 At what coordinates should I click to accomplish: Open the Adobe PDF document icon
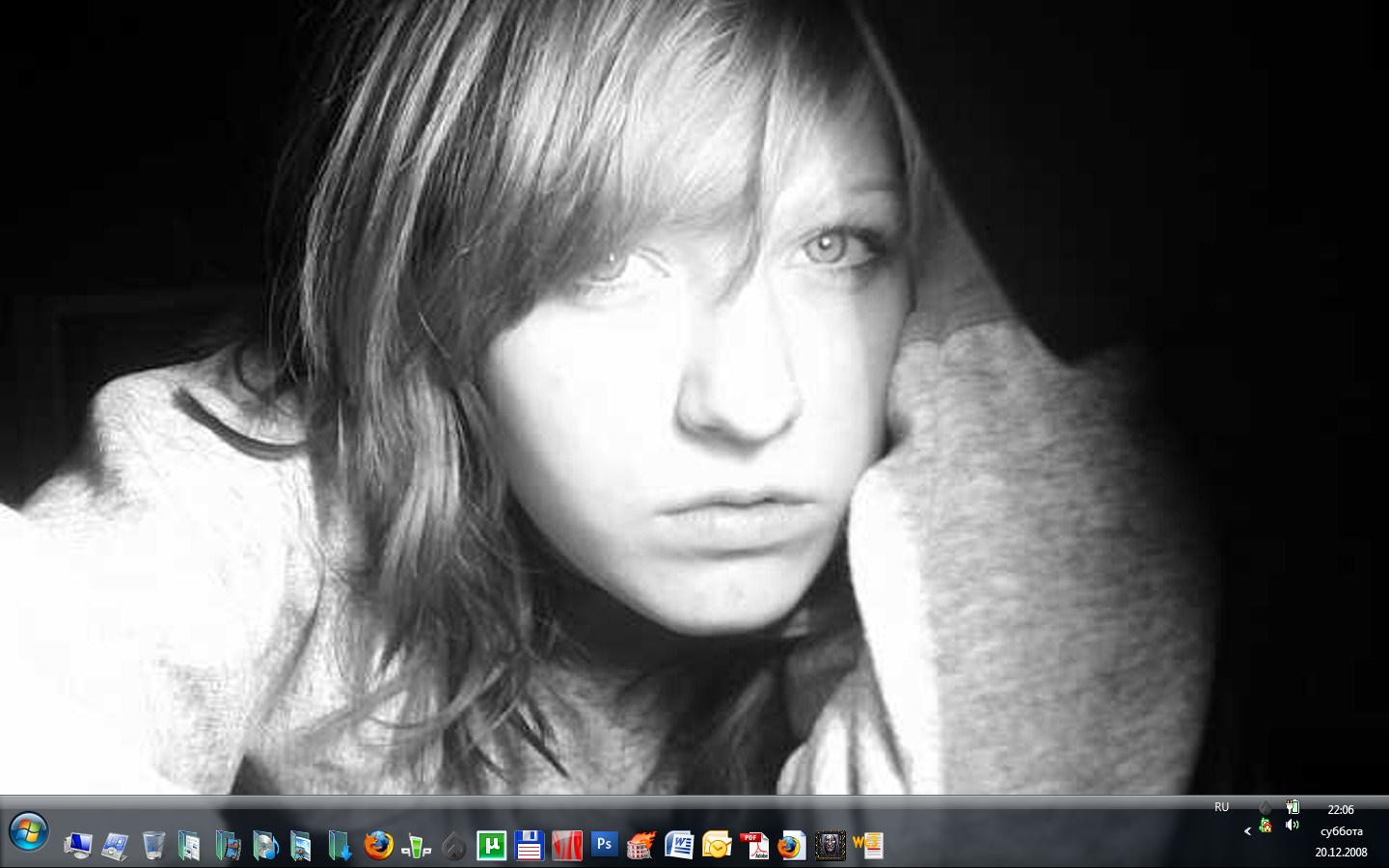[753, 846]
